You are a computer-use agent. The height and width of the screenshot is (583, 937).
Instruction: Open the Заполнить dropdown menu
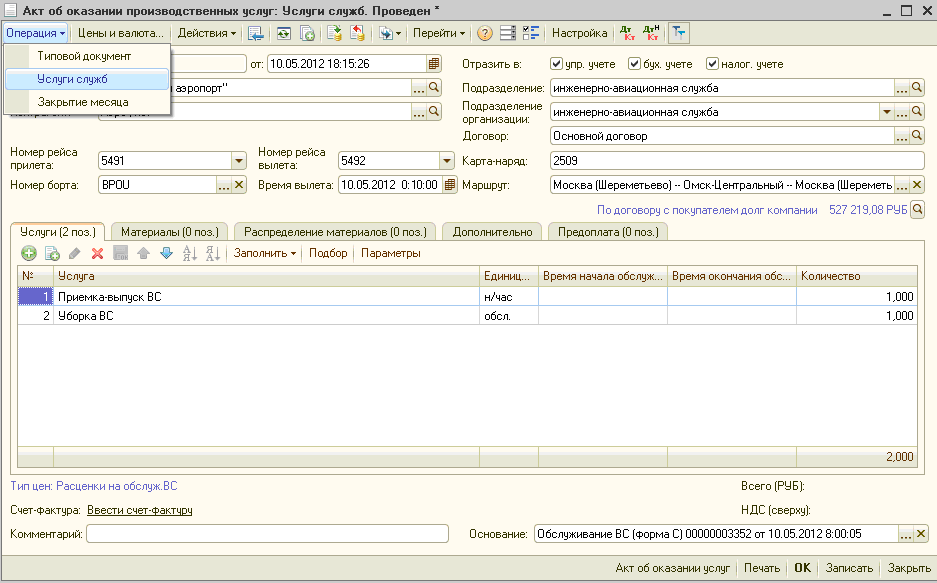point(264,254)
